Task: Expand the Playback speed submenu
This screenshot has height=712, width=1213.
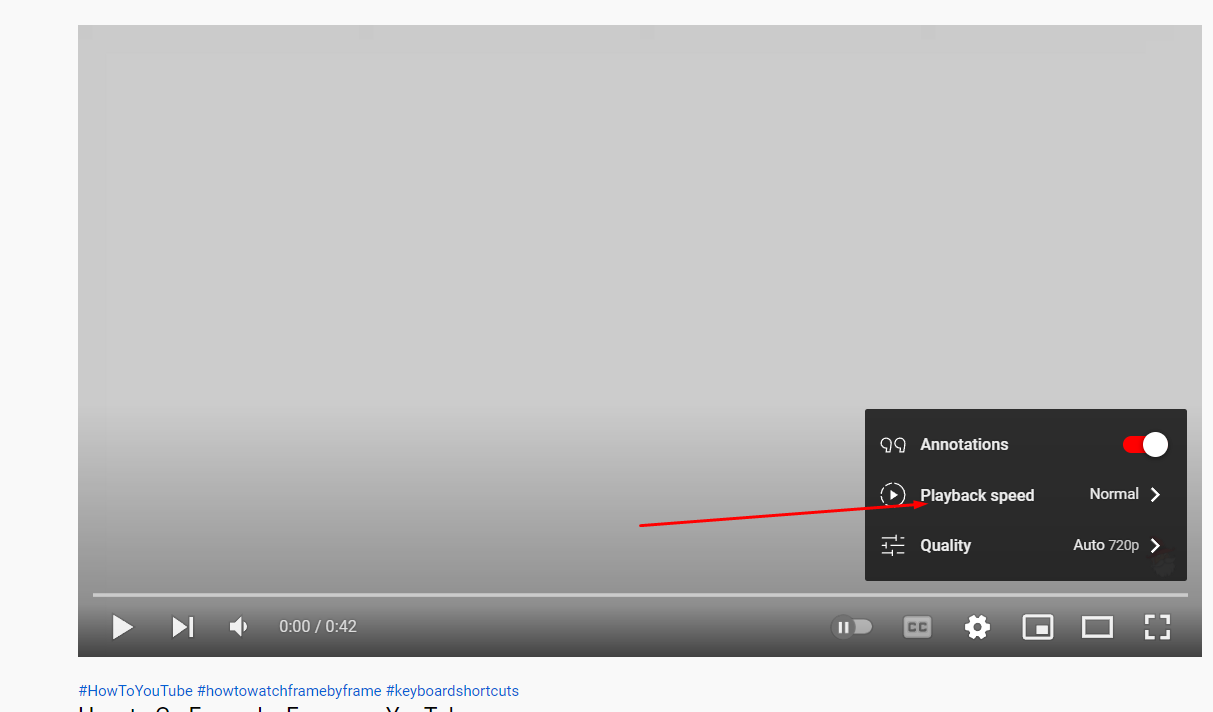Action: [1155, 494]
